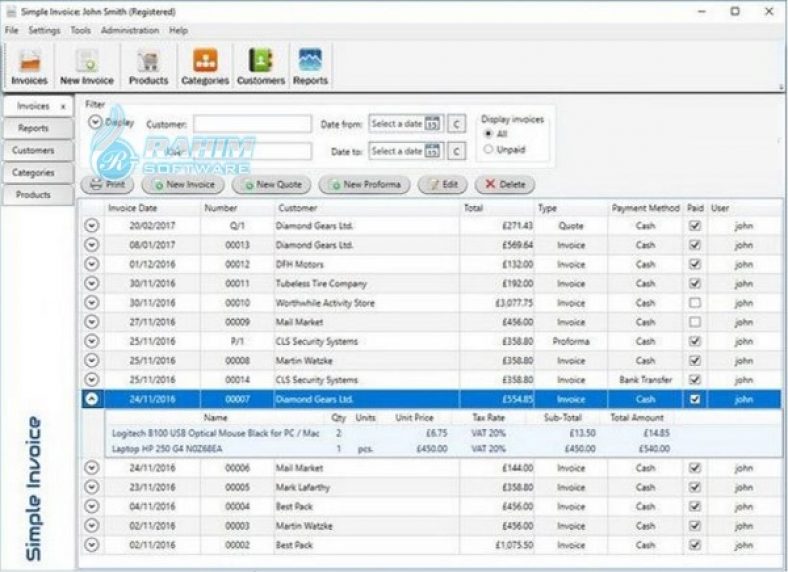The image size is (788, 572).
Task: Open the Categories toolbar icon
Action: (x=205, y=66)
